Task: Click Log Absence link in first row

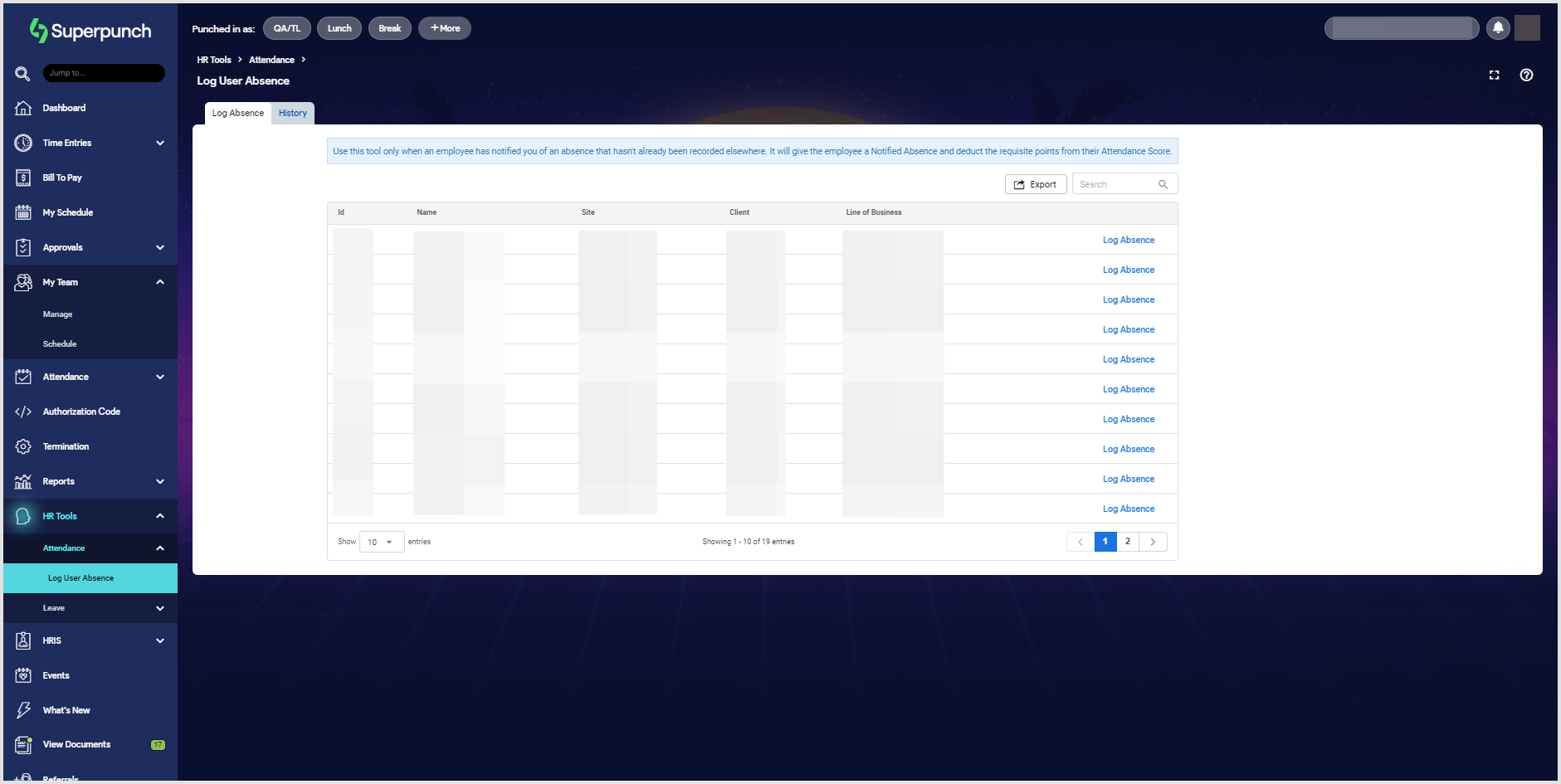Action: click(1128, 240)
